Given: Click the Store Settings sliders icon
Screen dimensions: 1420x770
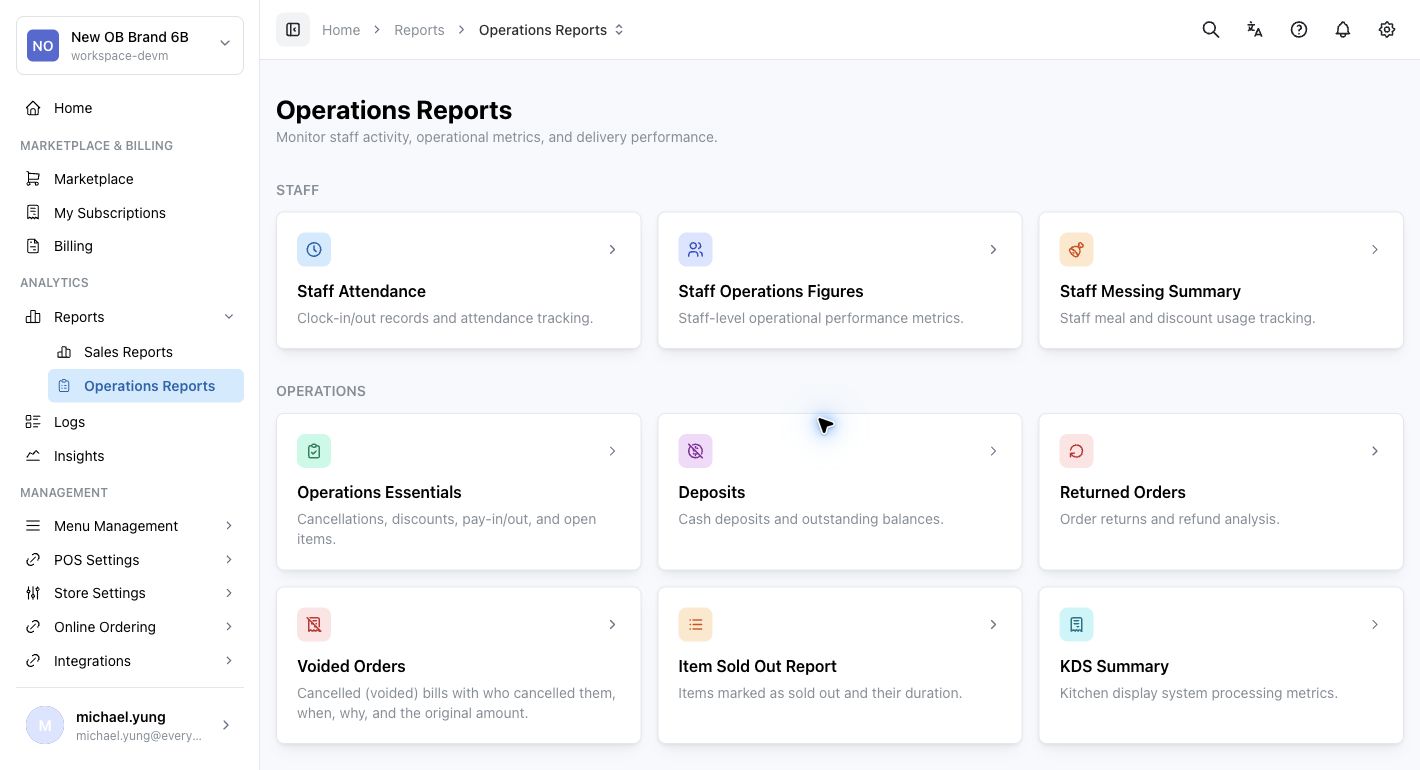Looking at the screenshot, I should click(33, 593).
